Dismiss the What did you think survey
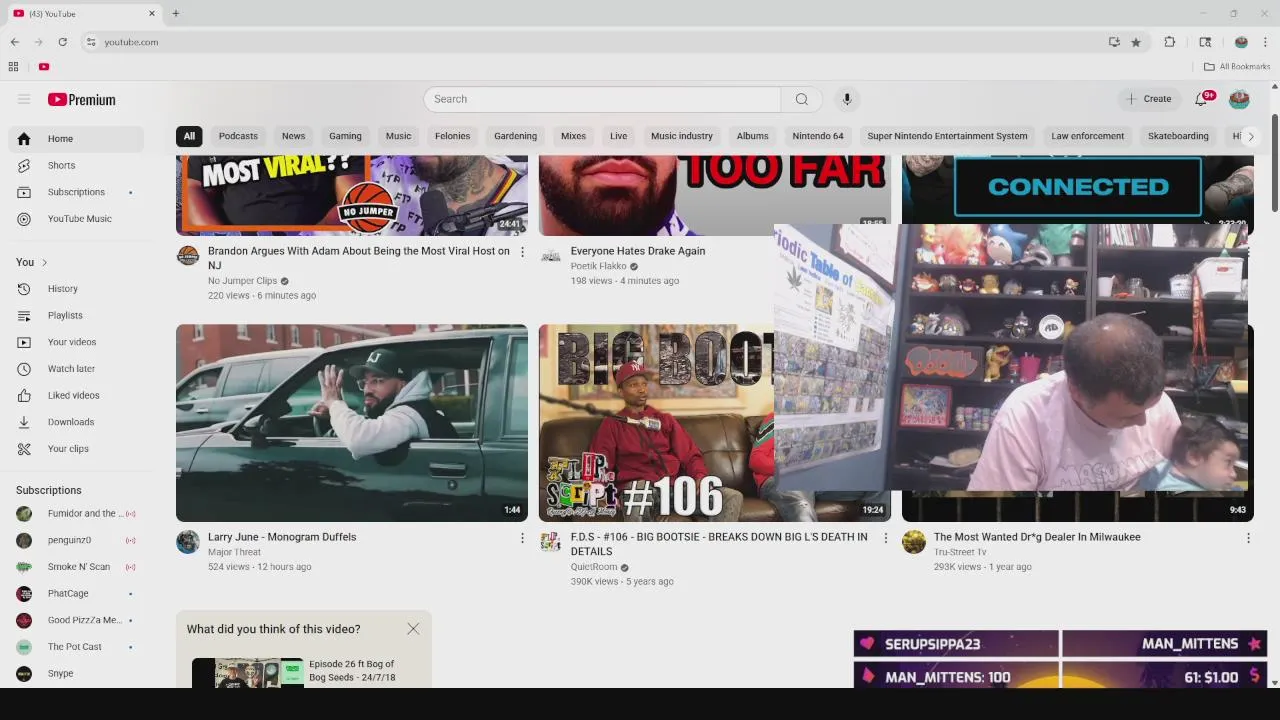This screenshot has height=720, width=1280. click(x=413, y=629)
